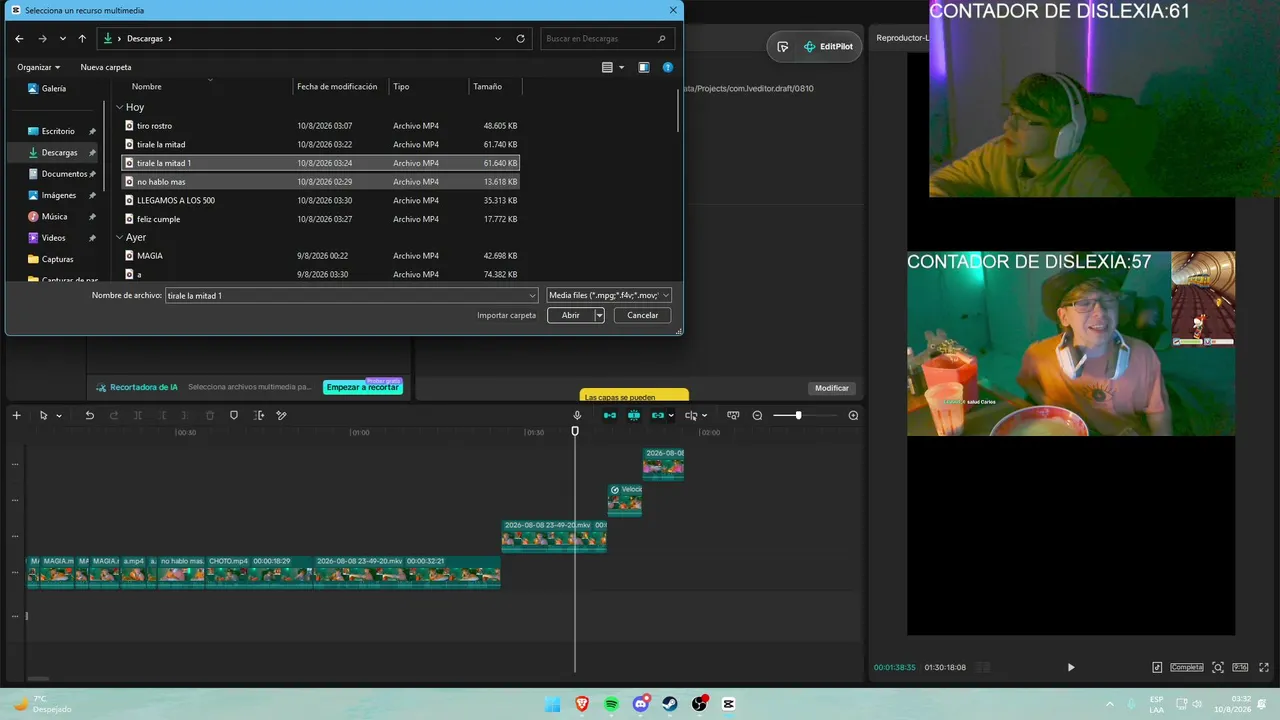This screenshot has height=720, width=1280.
Task: Create a new folder with Nueva carpeta
Action: click(106, 67)
